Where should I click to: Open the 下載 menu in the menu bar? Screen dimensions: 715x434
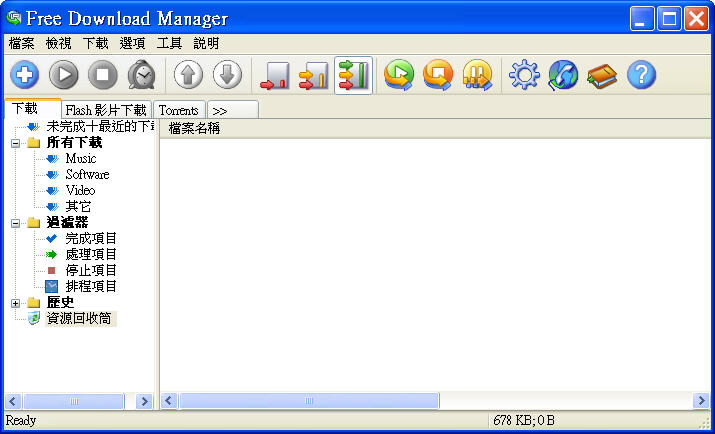(x=95, y=44)
